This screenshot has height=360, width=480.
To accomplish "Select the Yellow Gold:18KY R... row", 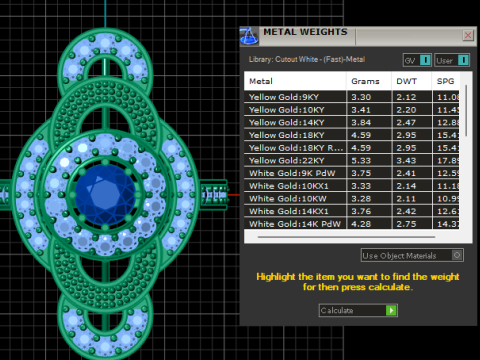I will [352, 148].
